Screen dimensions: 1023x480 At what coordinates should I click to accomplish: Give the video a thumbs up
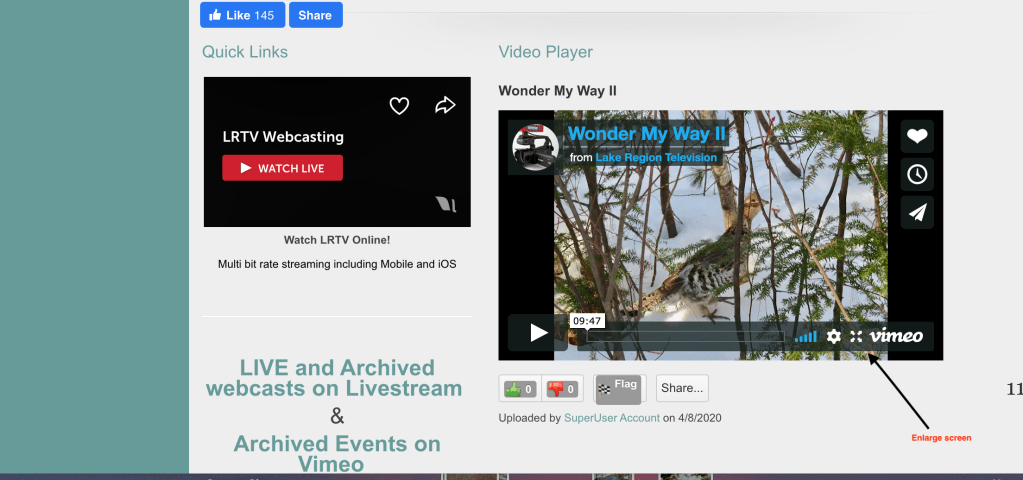(520, 389)
